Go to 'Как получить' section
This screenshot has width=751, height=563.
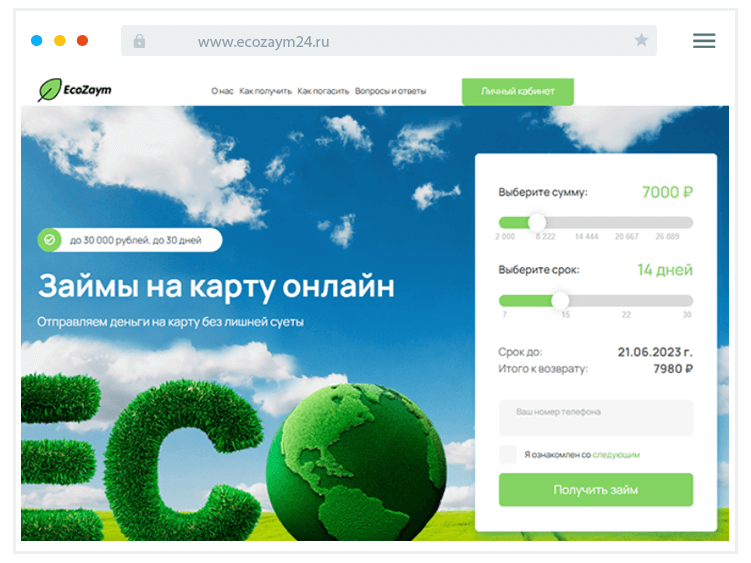tap(265, 91)
